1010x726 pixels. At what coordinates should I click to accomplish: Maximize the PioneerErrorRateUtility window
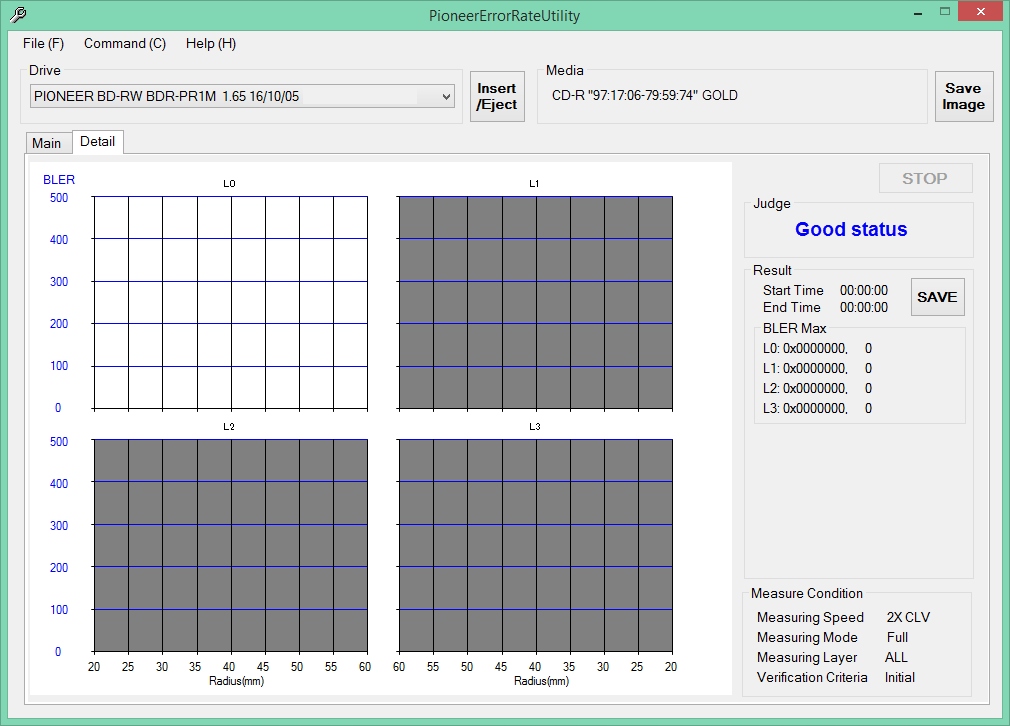(944, 12)
